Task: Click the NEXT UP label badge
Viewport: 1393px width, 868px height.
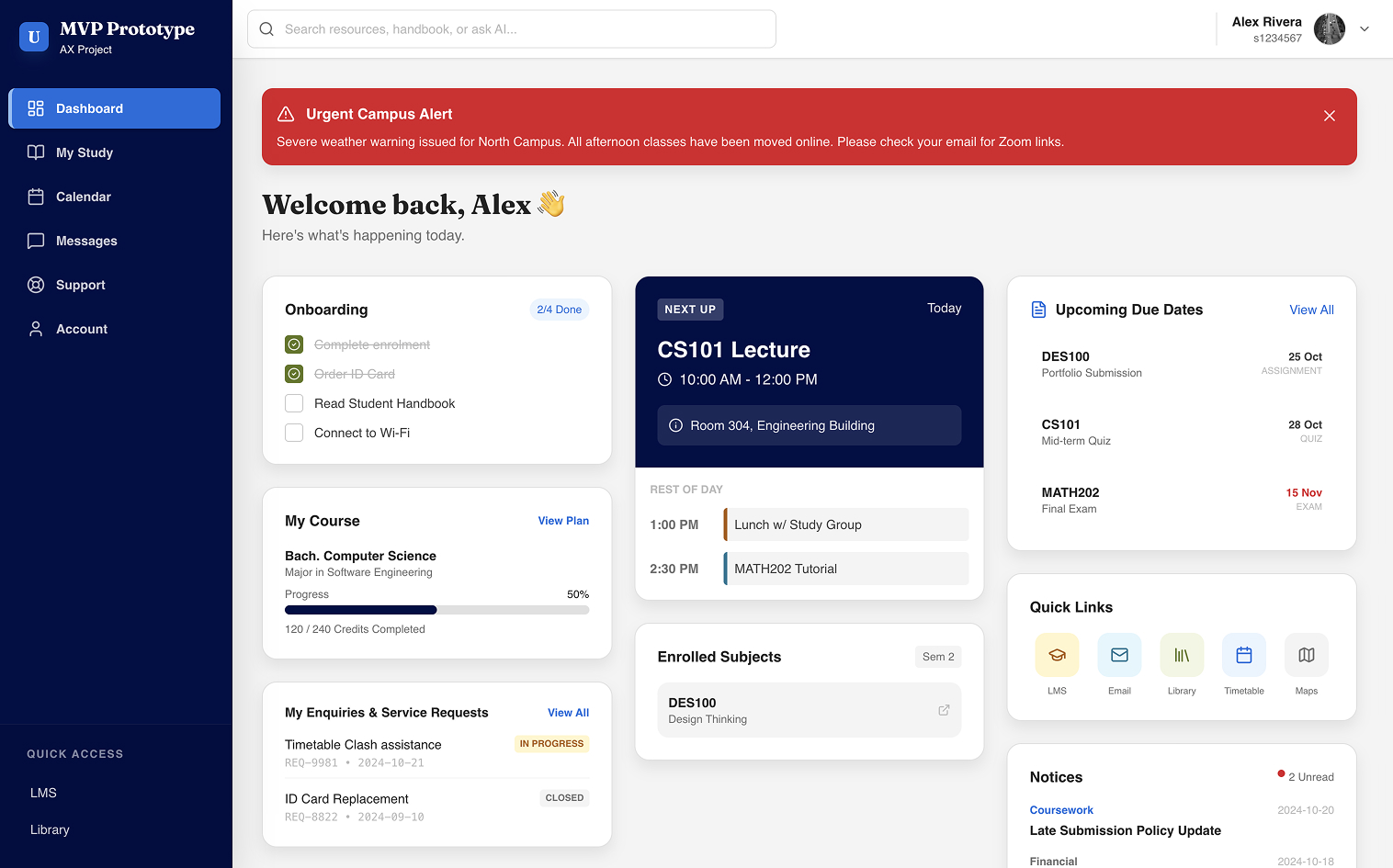Action: tap(690, 310)
